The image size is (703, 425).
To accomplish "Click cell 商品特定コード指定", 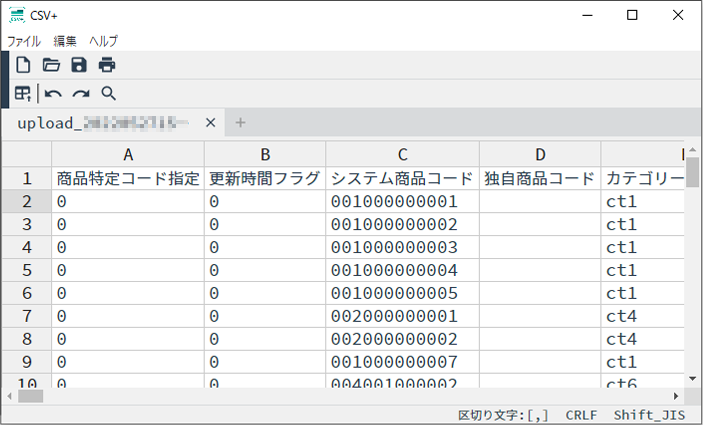I will pyautogui.click(x=128, y=178).
